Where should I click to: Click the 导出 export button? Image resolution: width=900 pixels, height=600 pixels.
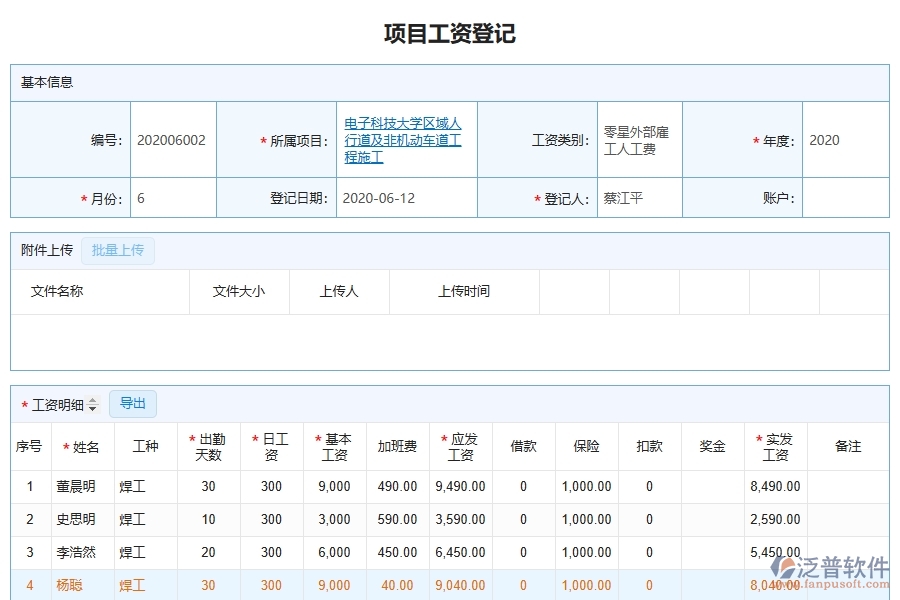[132, 403]
